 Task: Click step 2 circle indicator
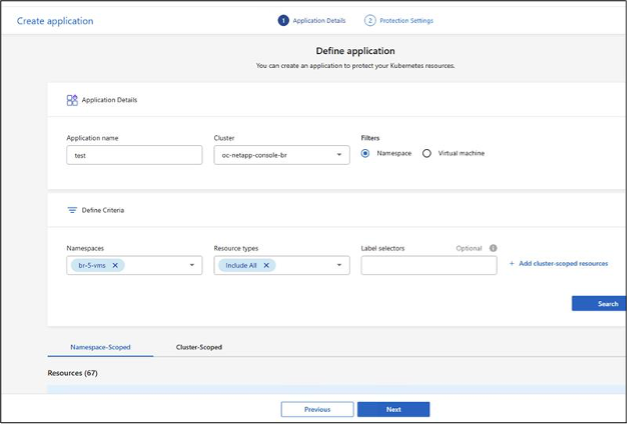pyautogui.click(x=370, y=20)
